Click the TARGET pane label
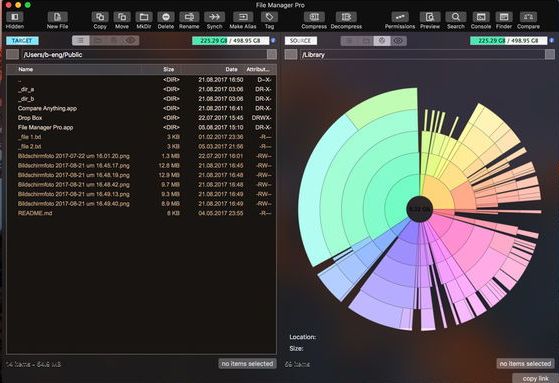This screenshot has height=383, width=559. (x=22, y=41)
